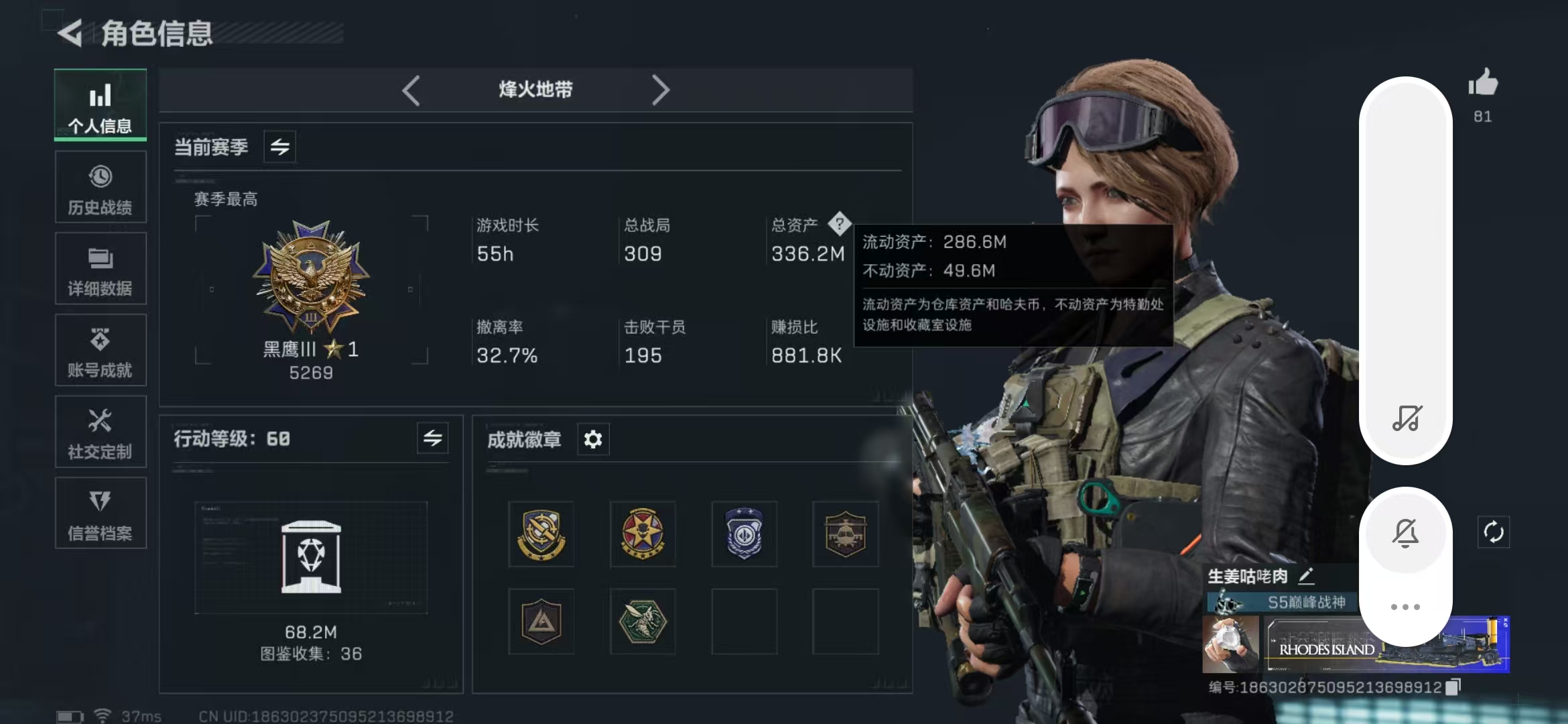1568x724 pixels.
Task: Give a thumbs-up like to this profile
Action: pos(1483,84)
